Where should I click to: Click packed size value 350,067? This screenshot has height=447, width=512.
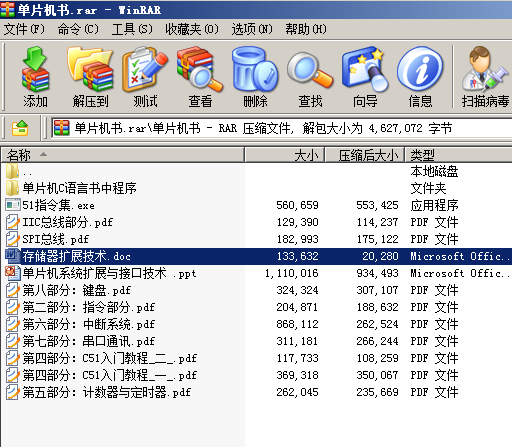[377, 375]
